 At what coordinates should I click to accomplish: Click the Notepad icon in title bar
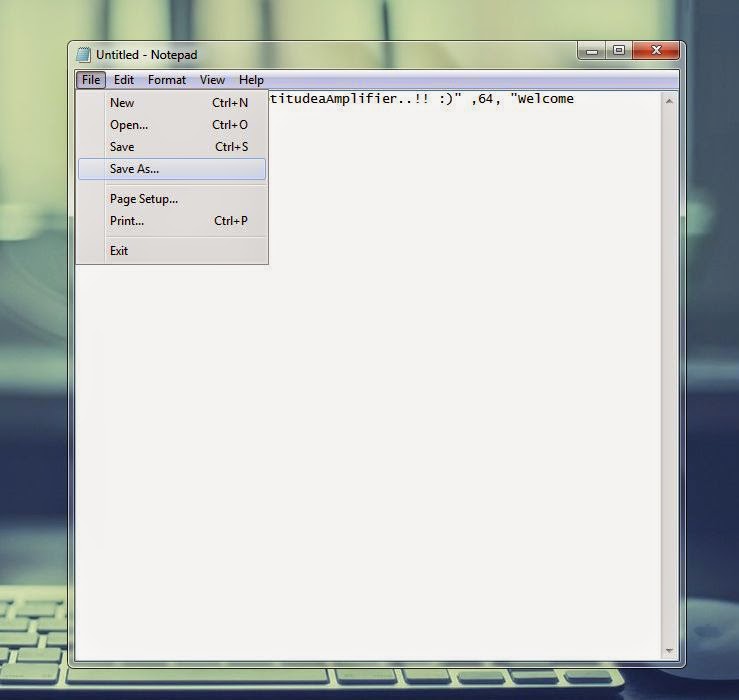[x=83, y=55]
